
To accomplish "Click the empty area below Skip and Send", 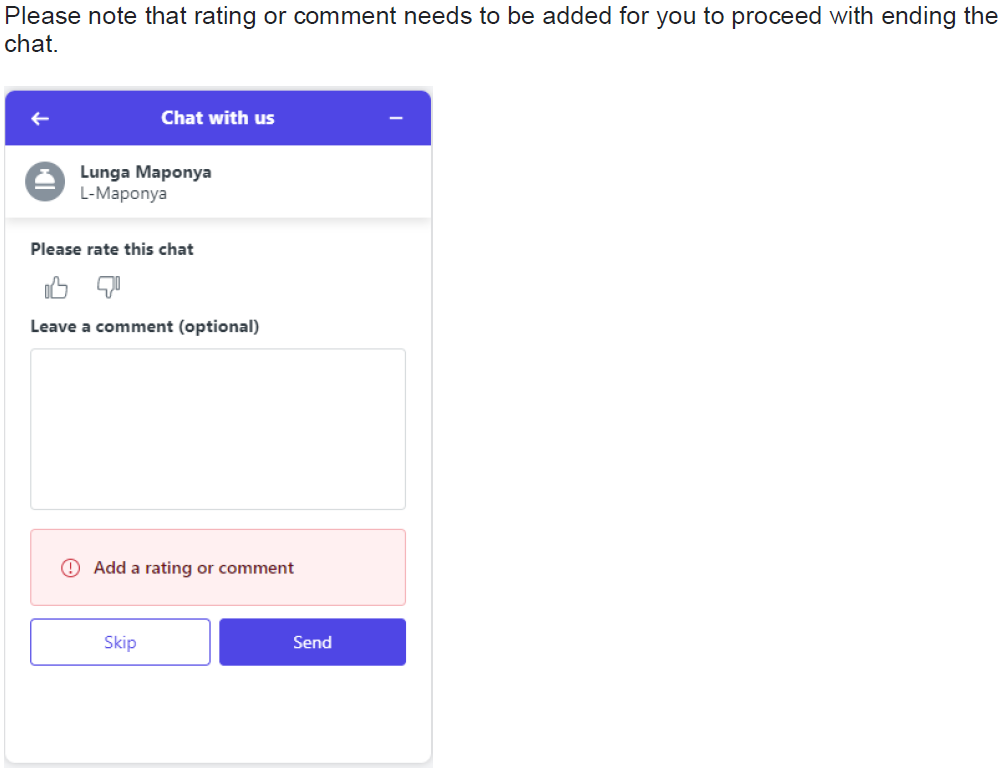I will [x=218, y=713].
